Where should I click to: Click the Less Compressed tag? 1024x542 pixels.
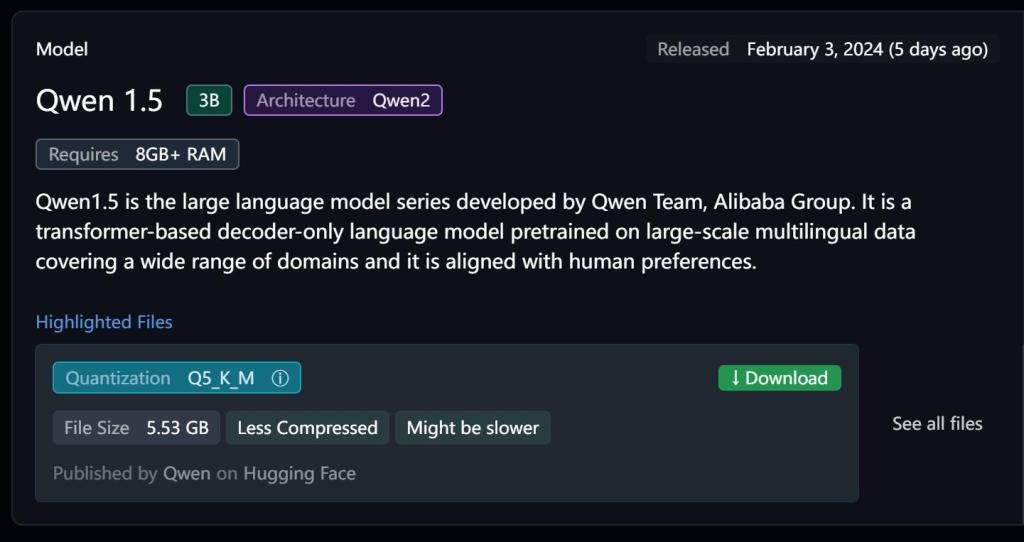308,428
